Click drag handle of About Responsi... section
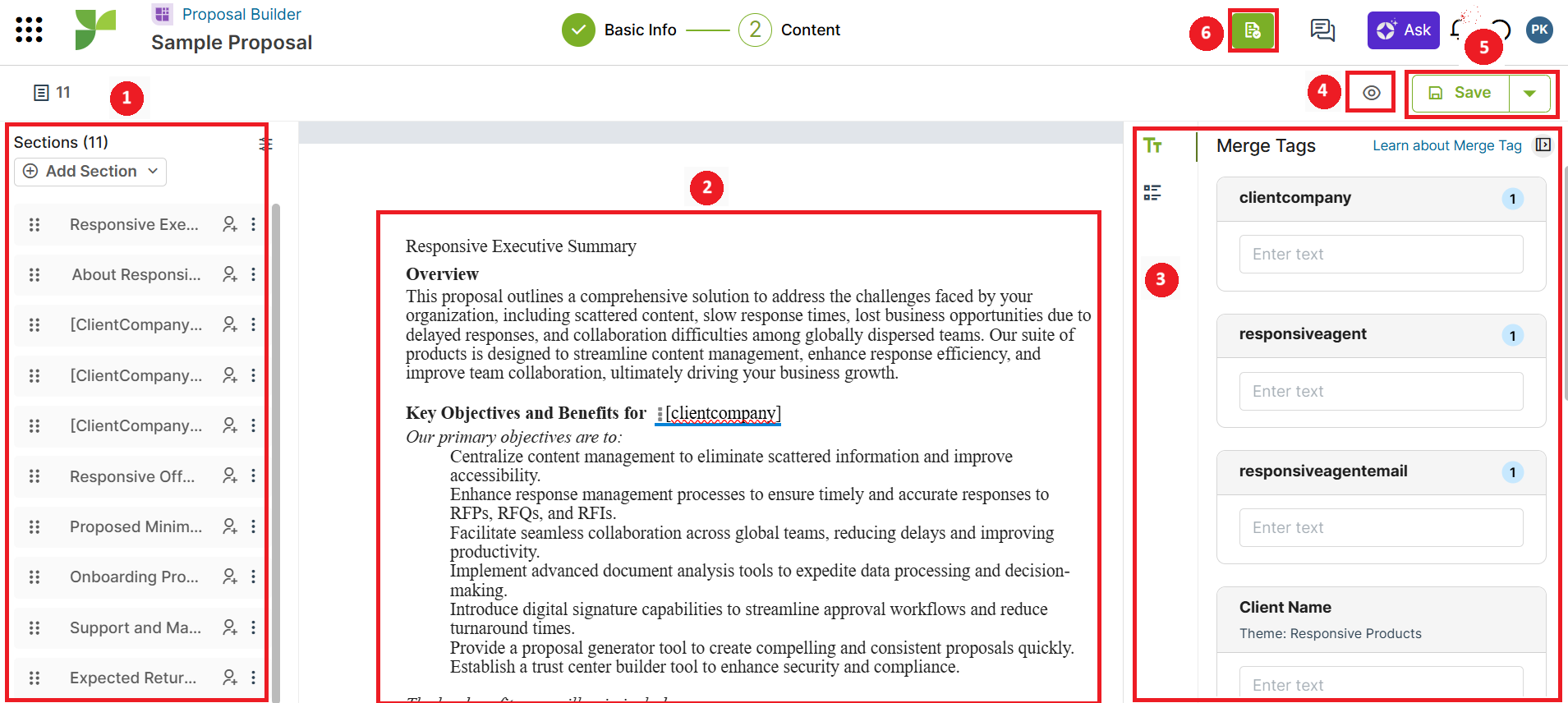The image size is (1568, 703). [34, 274]
